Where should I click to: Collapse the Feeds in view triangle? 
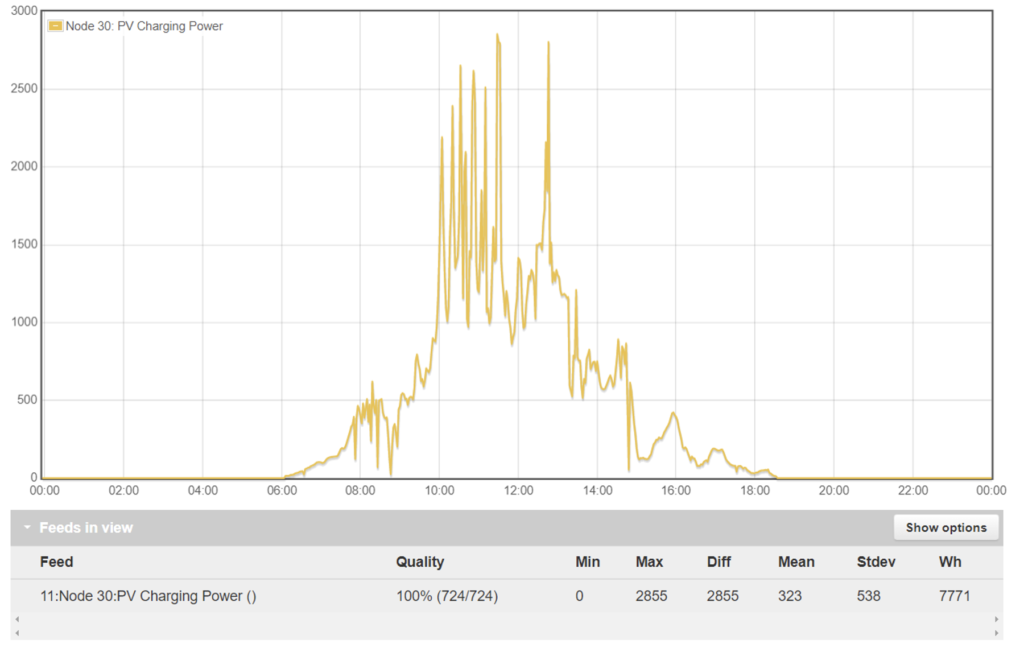(29, 528)
